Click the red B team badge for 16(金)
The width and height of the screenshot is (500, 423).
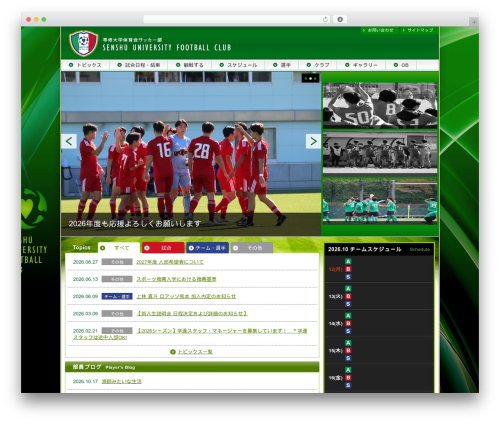pyautogui.click(x=348, y=378)
